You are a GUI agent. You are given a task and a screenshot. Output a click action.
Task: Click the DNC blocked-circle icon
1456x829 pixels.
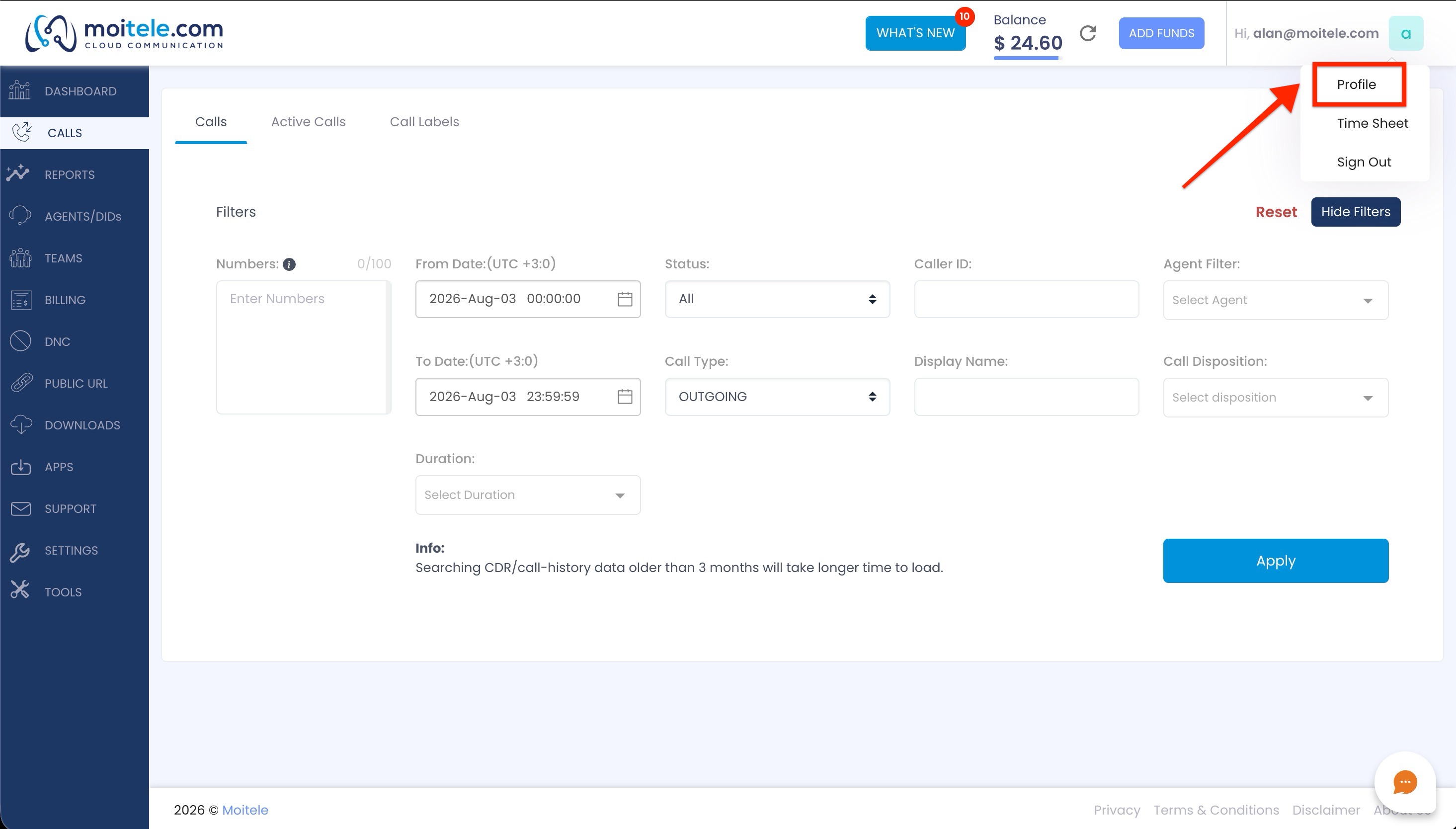[20, 341]
